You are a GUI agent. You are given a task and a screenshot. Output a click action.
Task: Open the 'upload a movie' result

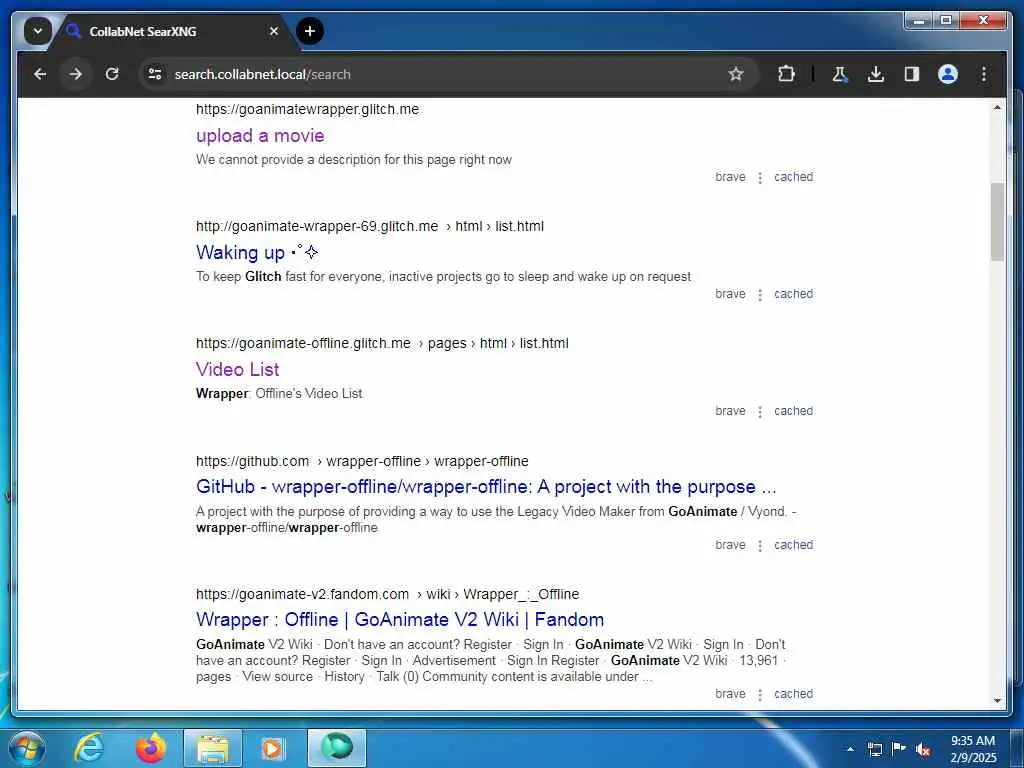point(260,136)
